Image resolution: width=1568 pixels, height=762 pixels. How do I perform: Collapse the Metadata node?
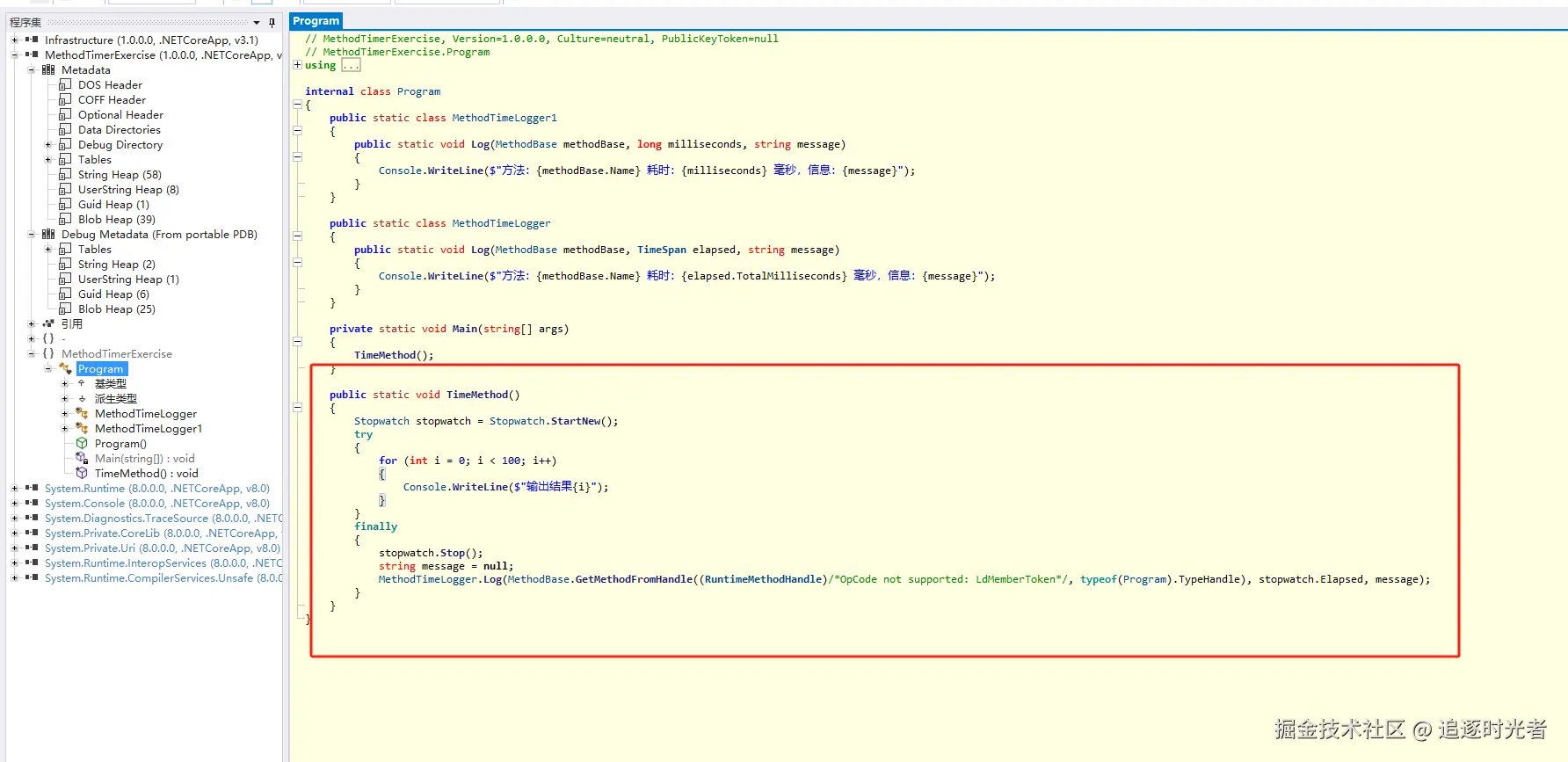coord(31,69)
